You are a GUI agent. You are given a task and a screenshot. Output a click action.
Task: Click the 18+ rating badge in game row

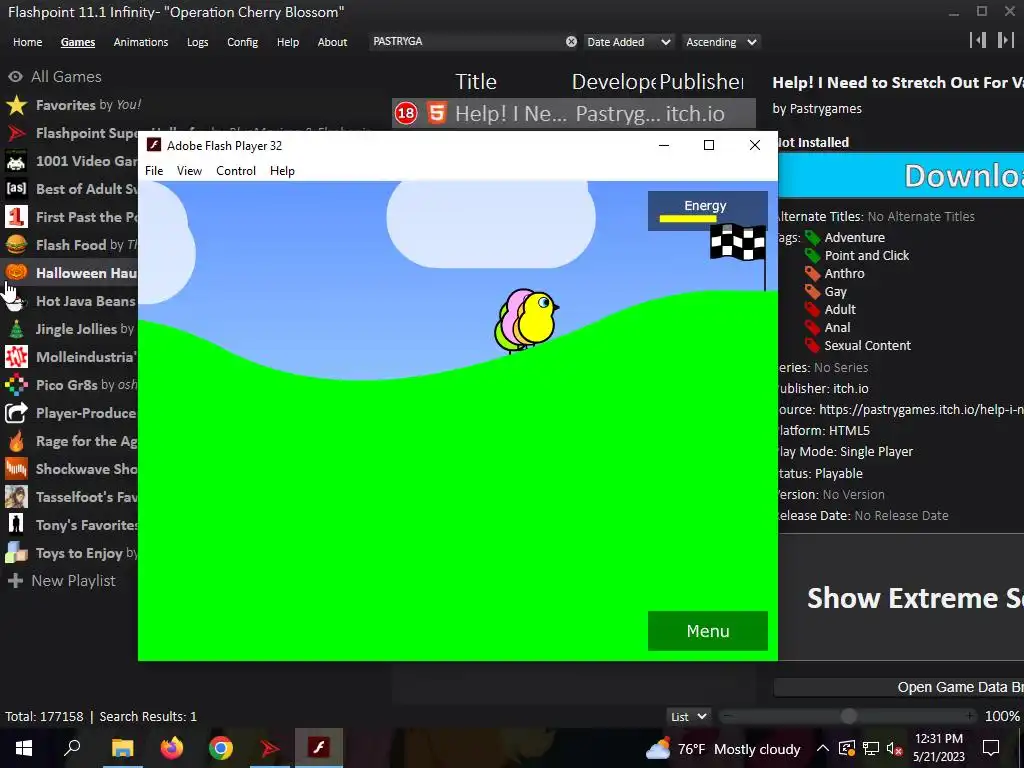pos(406,114)
